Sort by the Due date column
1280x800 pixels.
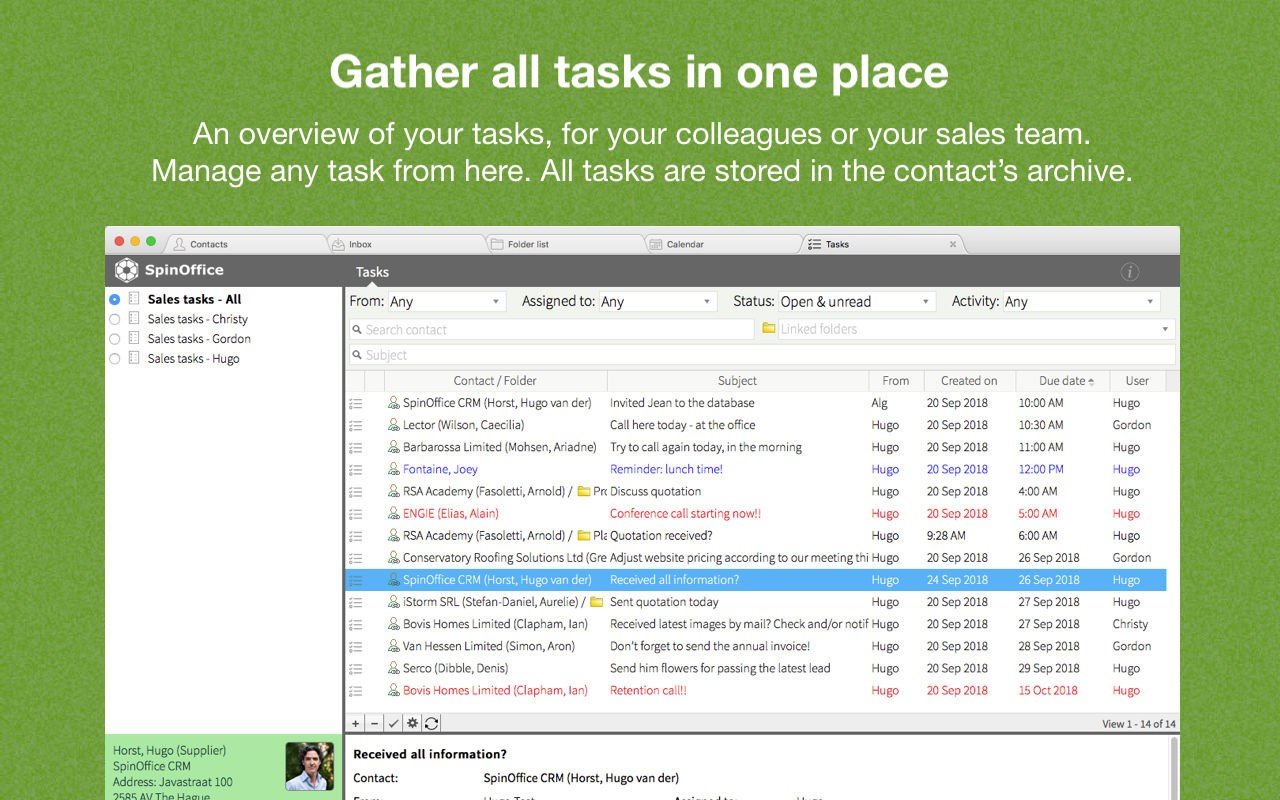pyautogui.click(x=1063, y=381)
